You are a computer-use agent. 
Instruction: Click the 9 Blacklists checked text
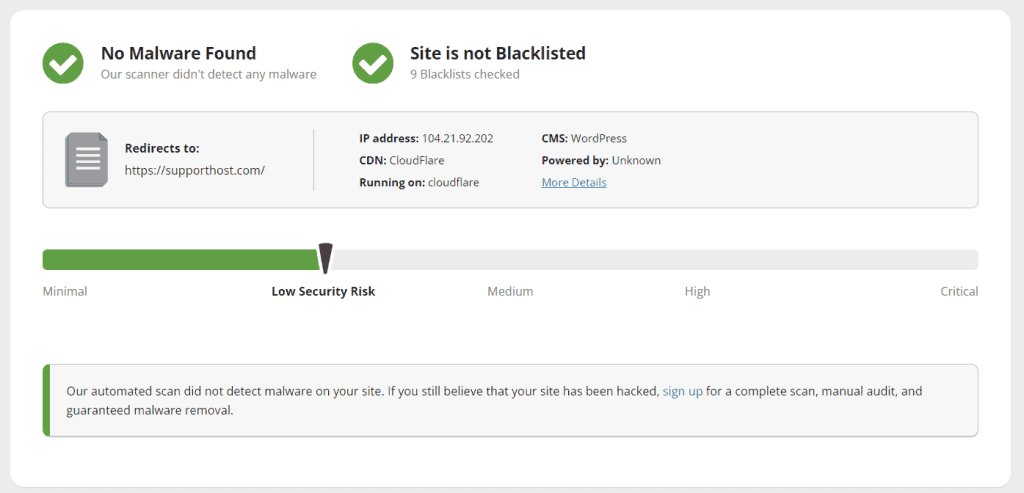465,74
